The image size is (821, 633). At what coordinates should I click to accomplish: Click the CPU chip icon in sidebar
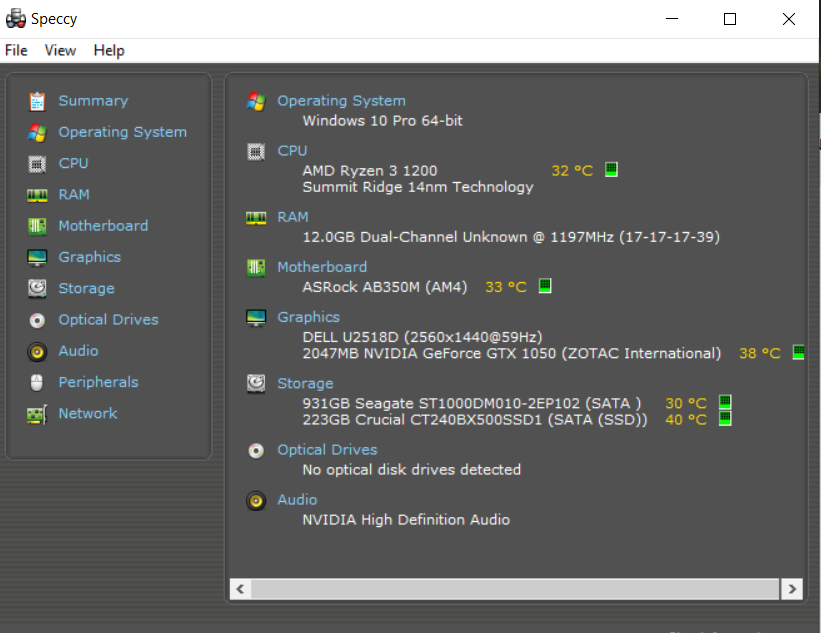coord(37,164)
